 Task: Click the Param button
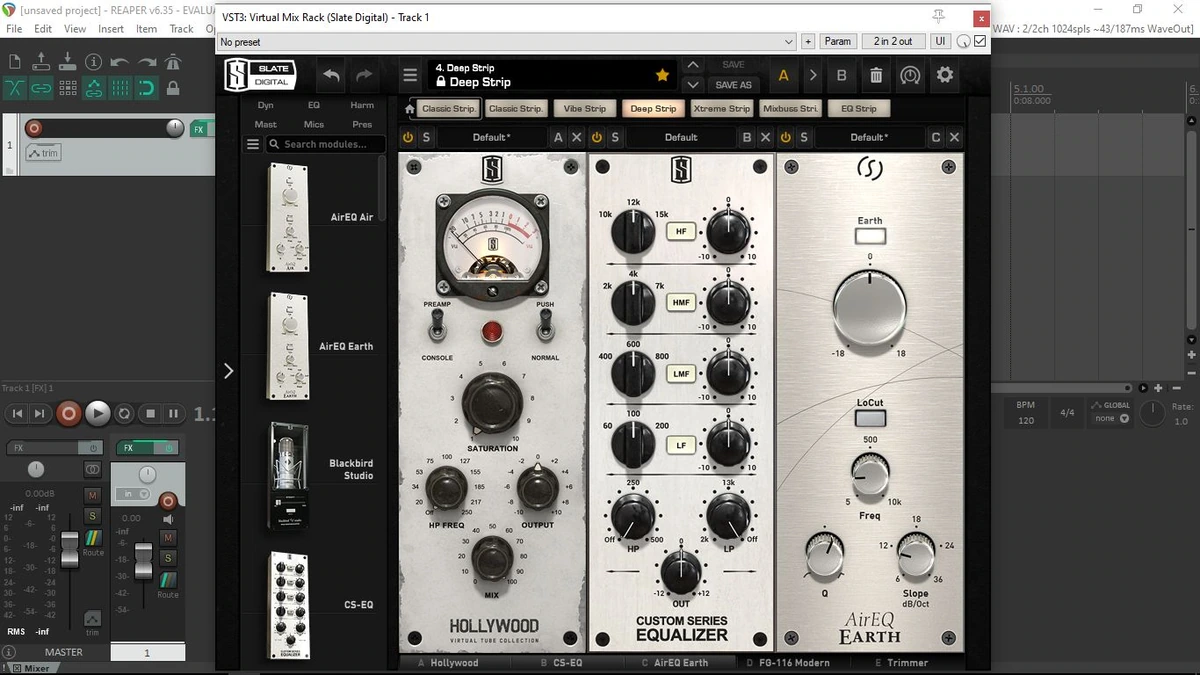(x=838, y=41)
